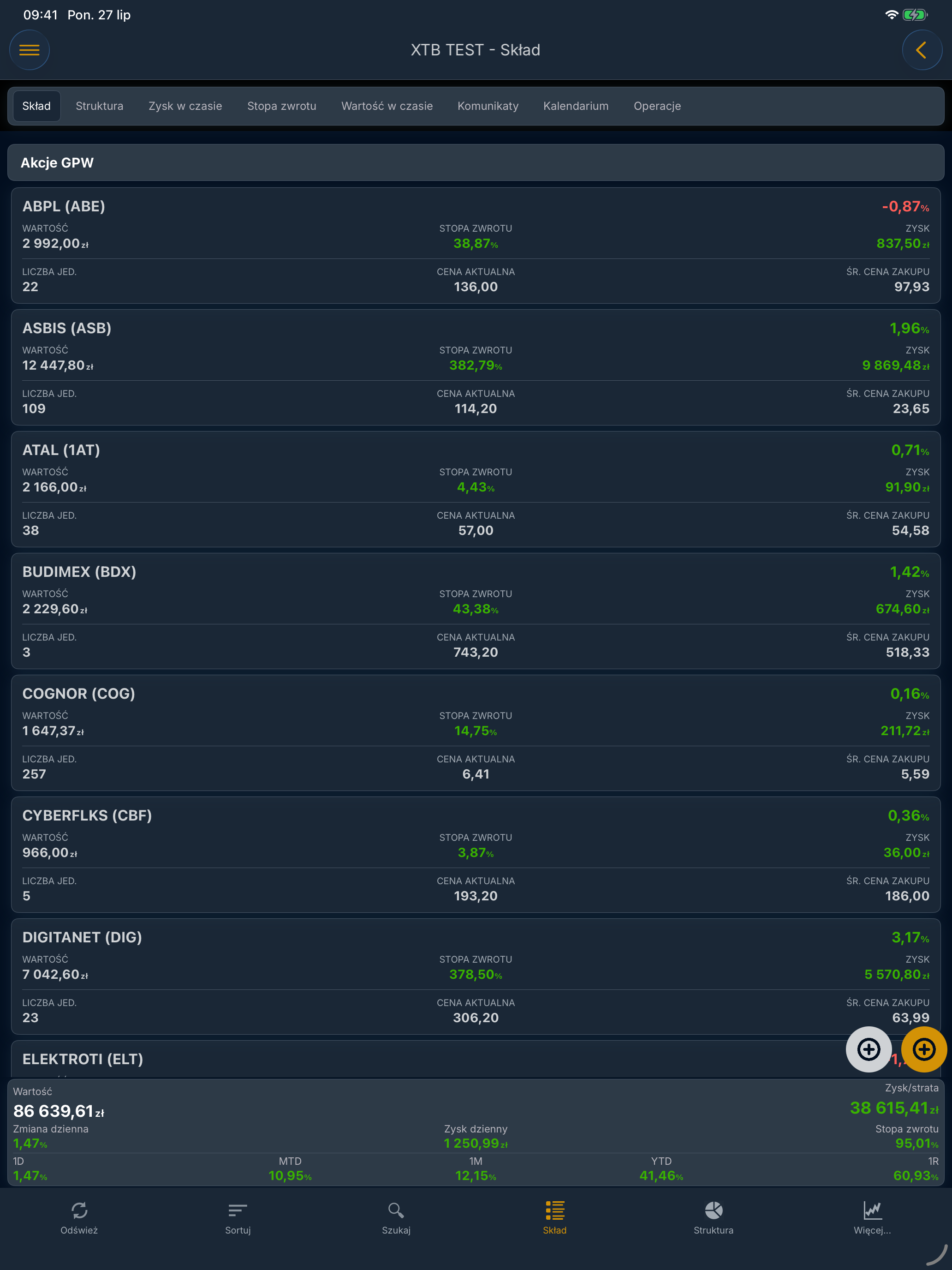Tap BUDIMEX current price 743,20
This screenshot has width=952, height=1270.
(x=476, y=652)
